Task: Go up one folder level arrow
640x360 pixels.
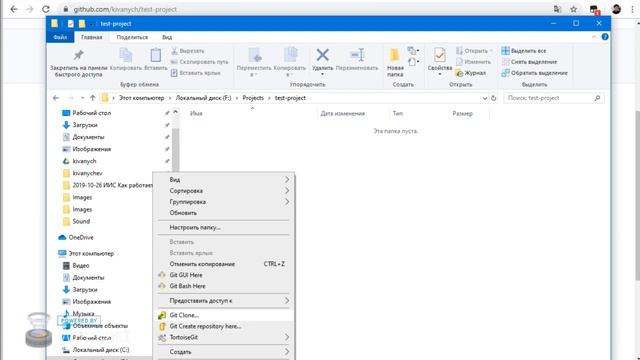Action: [93, 98]
